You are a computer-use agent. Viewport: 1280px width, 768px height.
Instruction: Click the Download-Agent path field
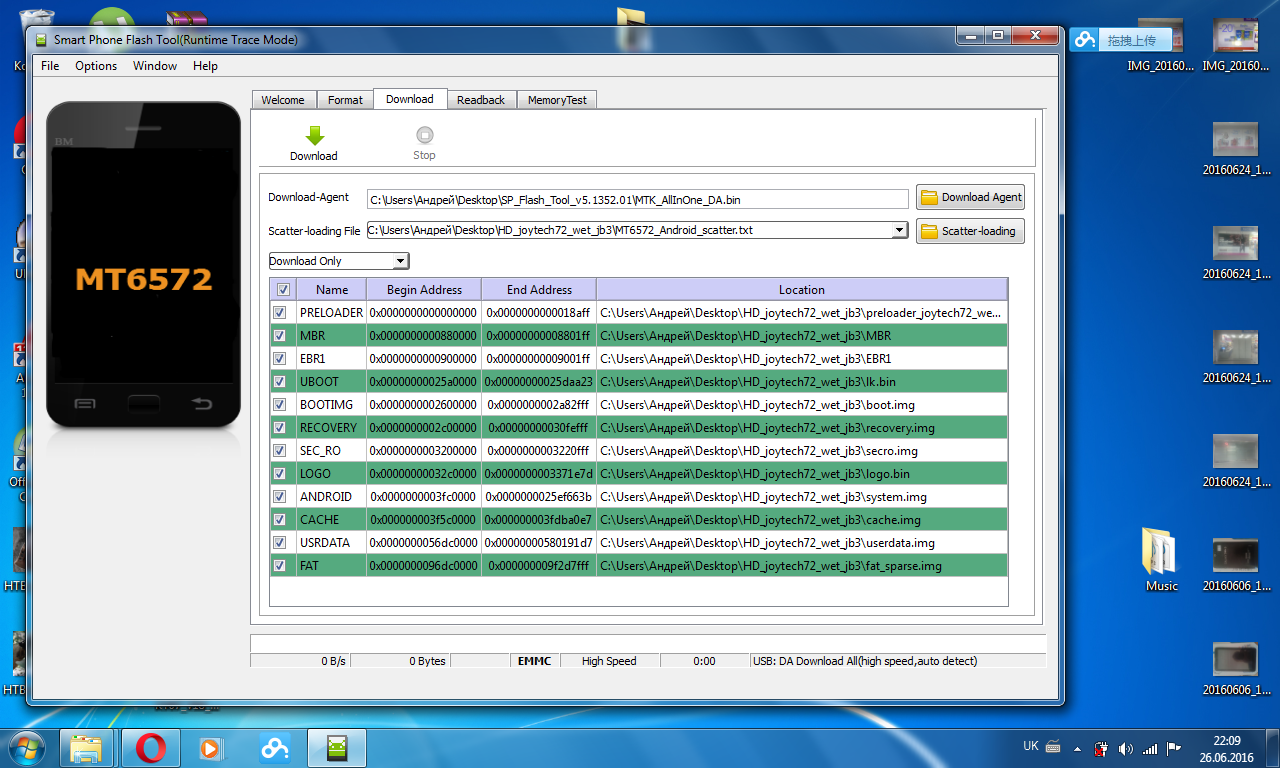coord(638,199)
